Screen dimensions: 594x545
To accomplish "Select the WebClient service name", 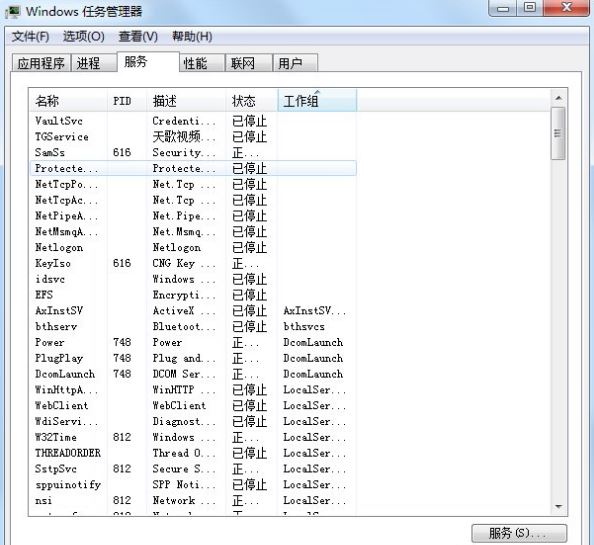I will click(61, 406).
